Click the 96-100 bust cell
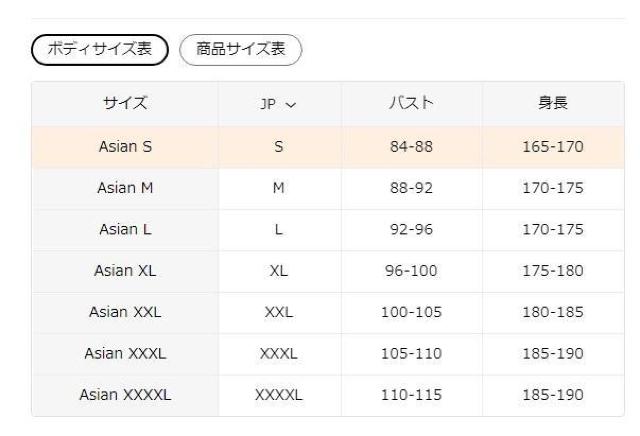This screenshot has width=640, height=436. 411,271
